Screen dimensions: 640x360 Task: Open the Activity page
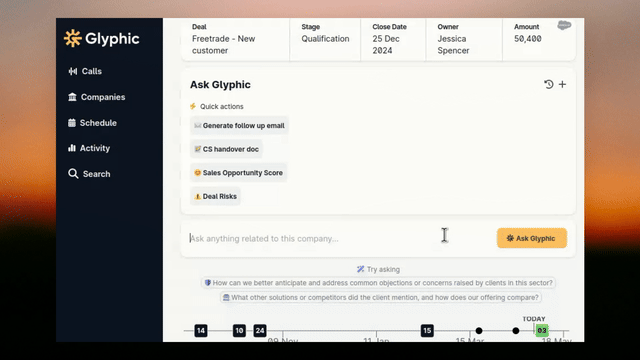pyautogui.click(x=89, y=148)
